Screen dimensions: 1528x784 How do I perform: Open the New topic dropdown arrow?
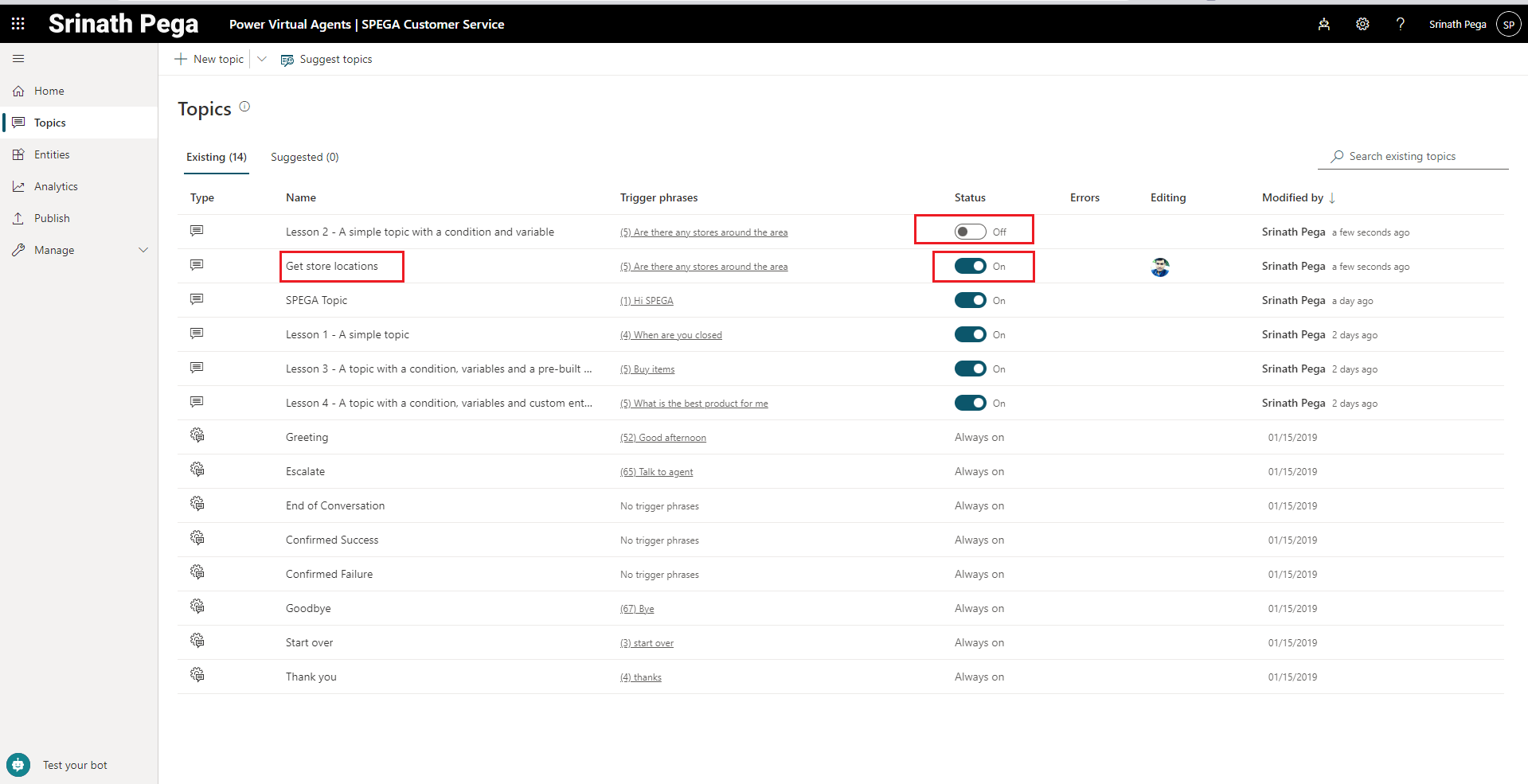point(262,59)
